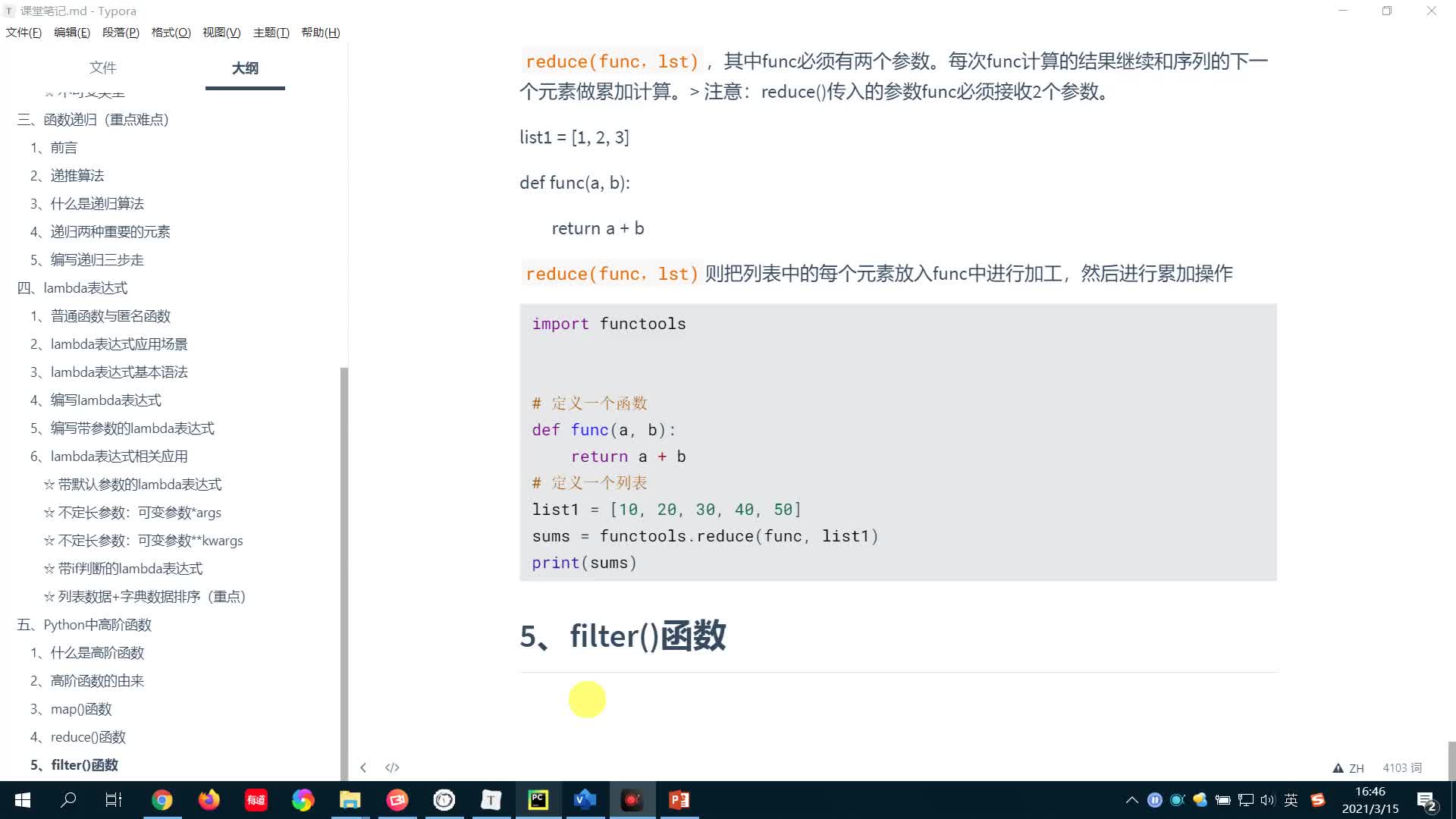
Task: Open Task View on taskbar
Action: coord(114,800)
